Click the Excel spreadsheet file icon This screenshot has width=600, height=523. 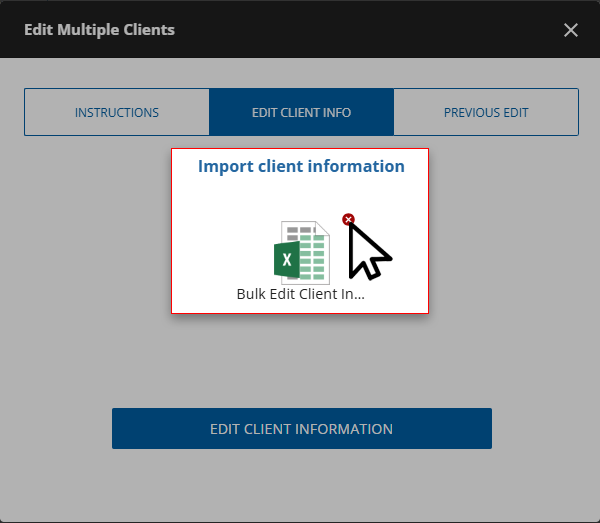tap(302, 253)
